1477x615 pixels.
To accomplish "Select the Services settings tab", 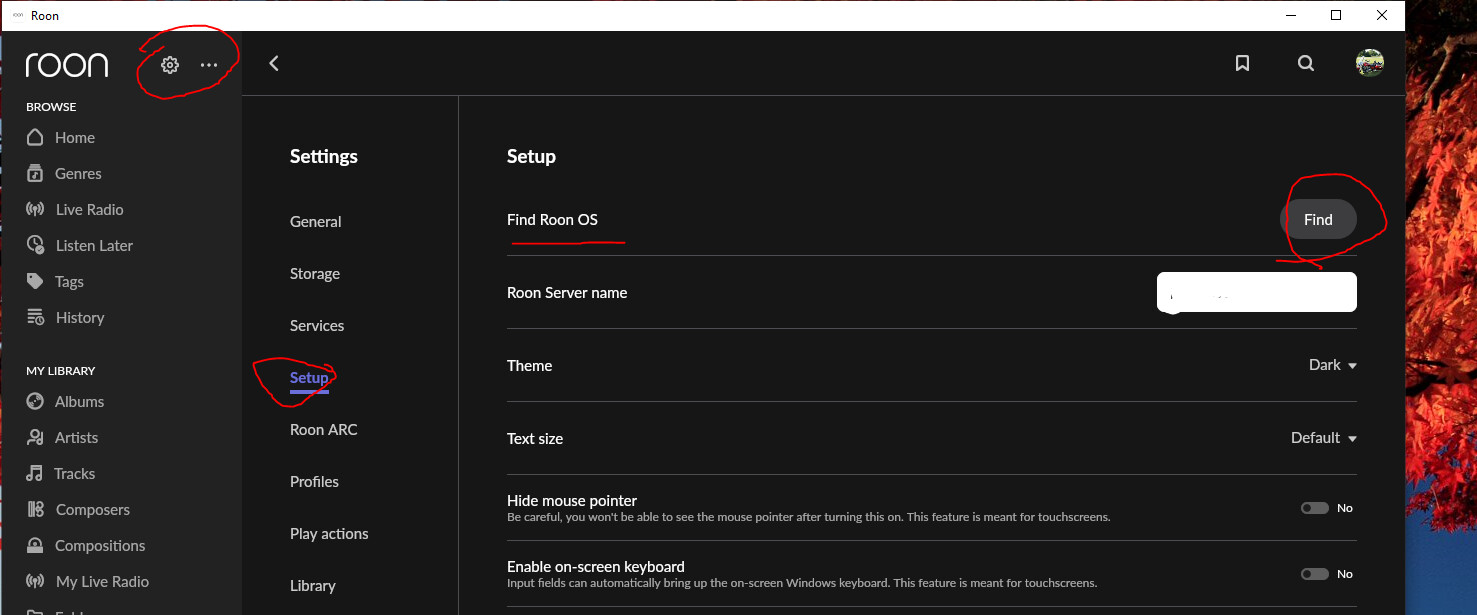I will click(x=317, y=326).
